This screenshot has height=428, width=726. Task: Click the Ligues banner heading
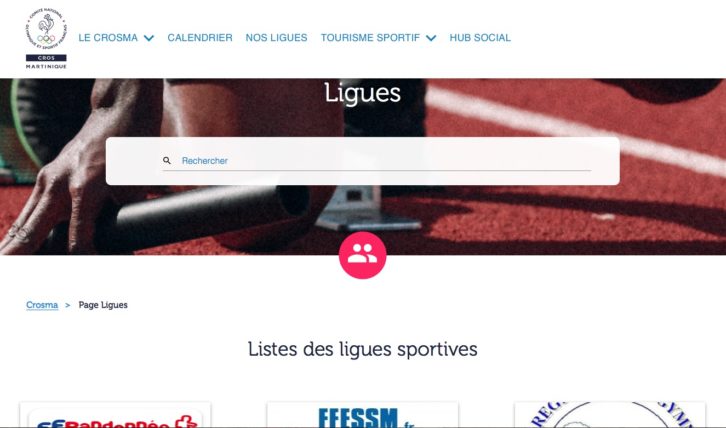(363, 93)
